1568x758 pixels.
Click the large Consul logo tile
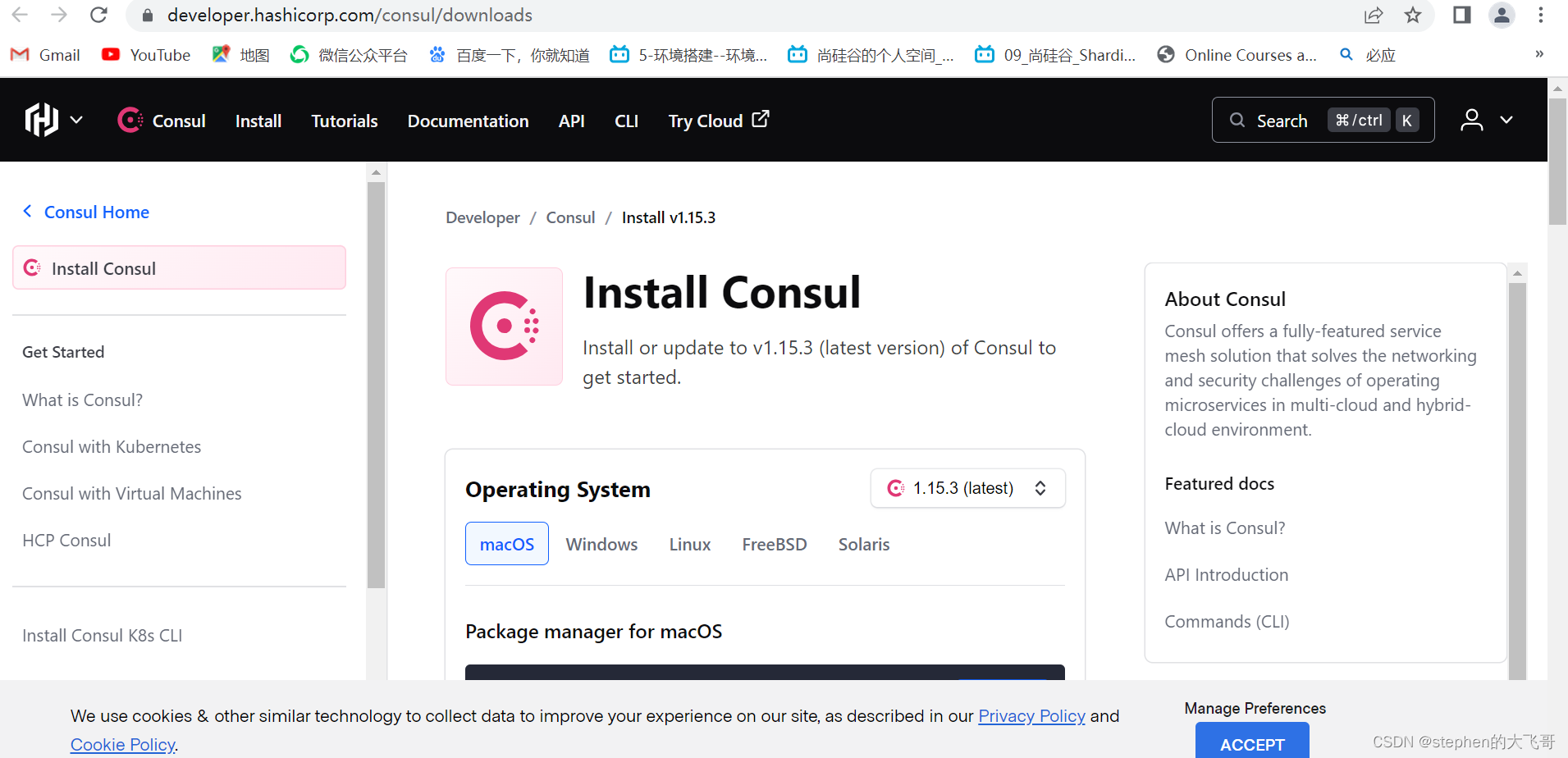click(x=504, y=326)
